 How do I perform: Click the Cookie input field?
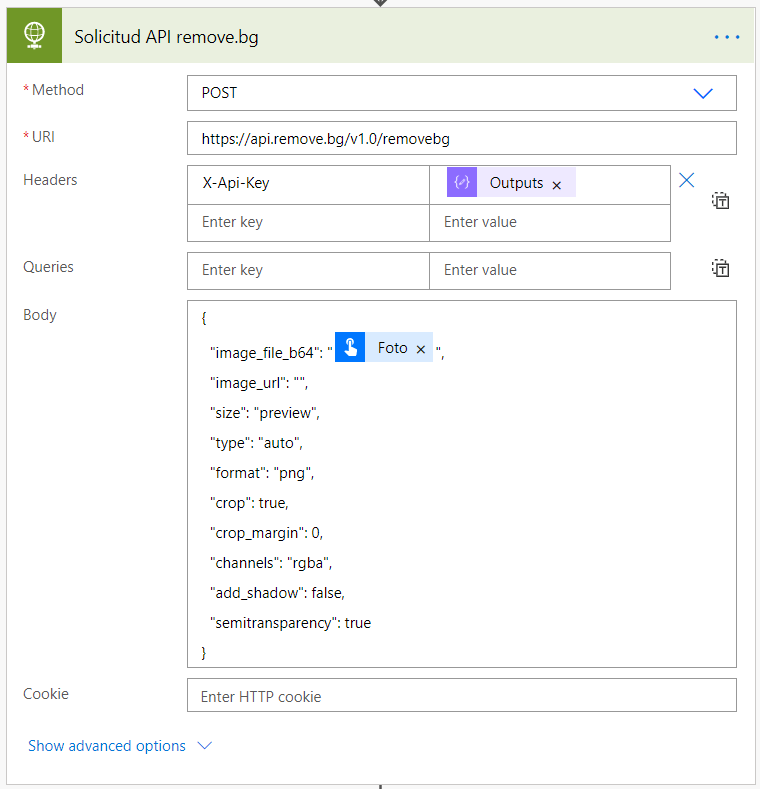[461, 696]
